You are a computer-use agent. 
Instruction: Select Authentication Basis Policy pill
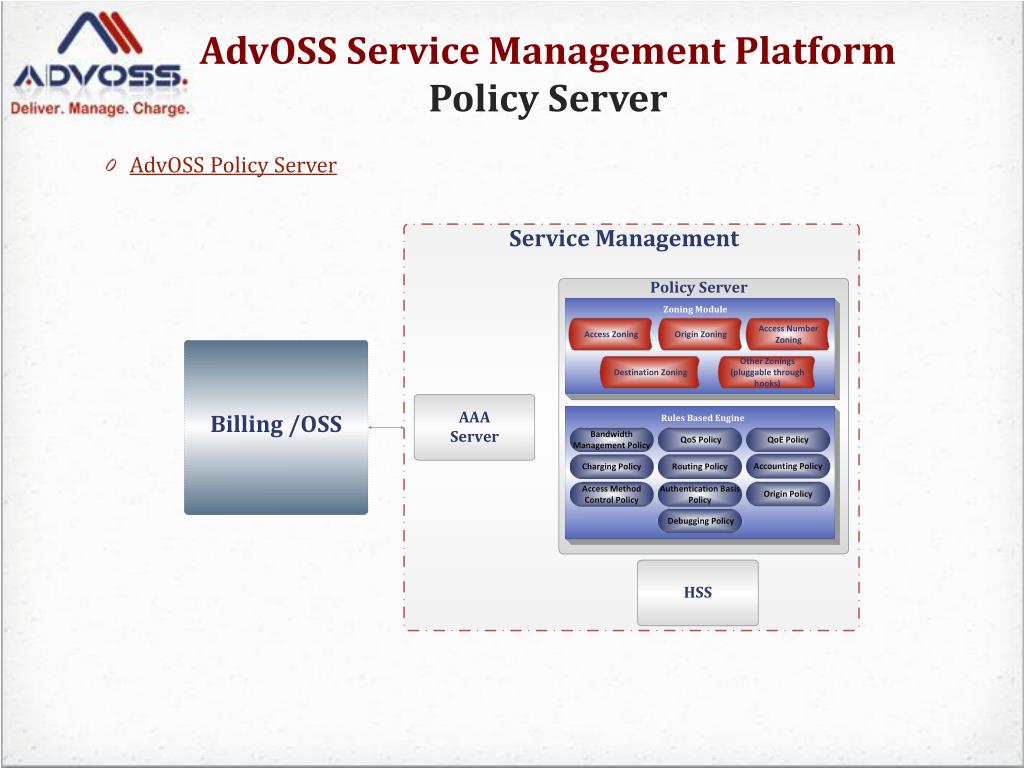700,494
